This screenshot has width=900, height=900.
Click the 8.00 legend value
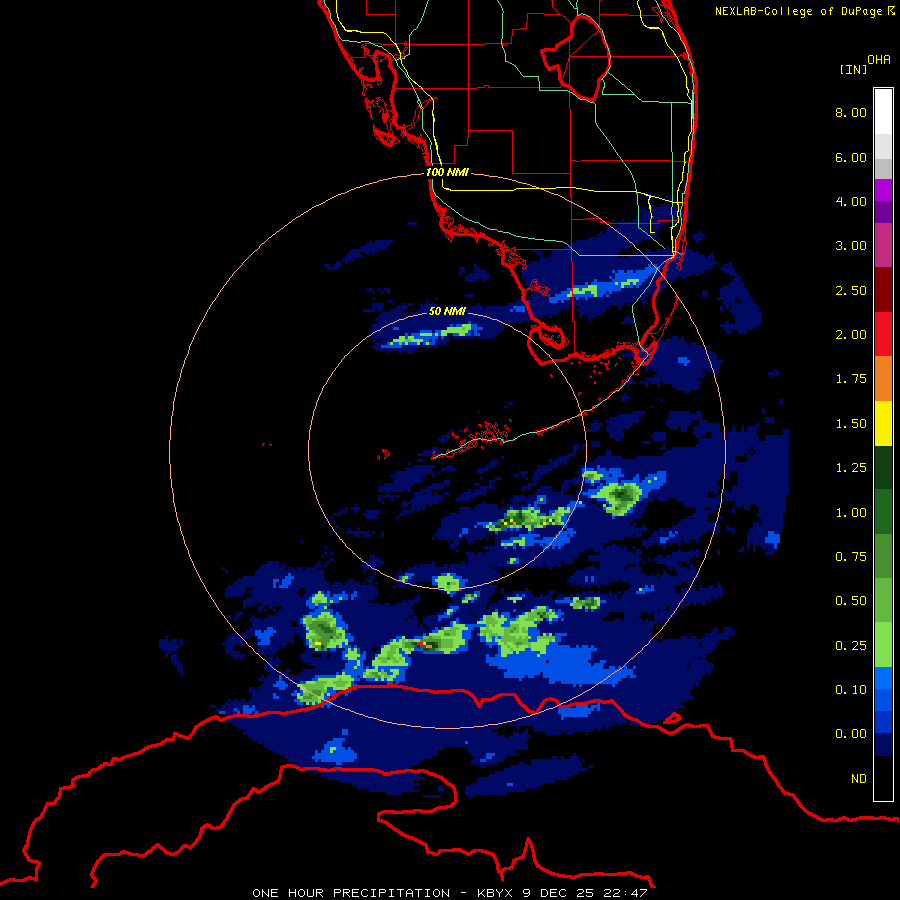coord(851,112)
